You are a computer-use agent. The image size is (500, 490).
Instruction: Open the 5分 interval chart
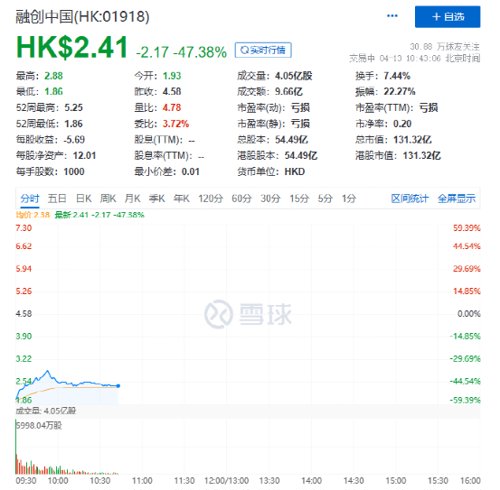325,199
